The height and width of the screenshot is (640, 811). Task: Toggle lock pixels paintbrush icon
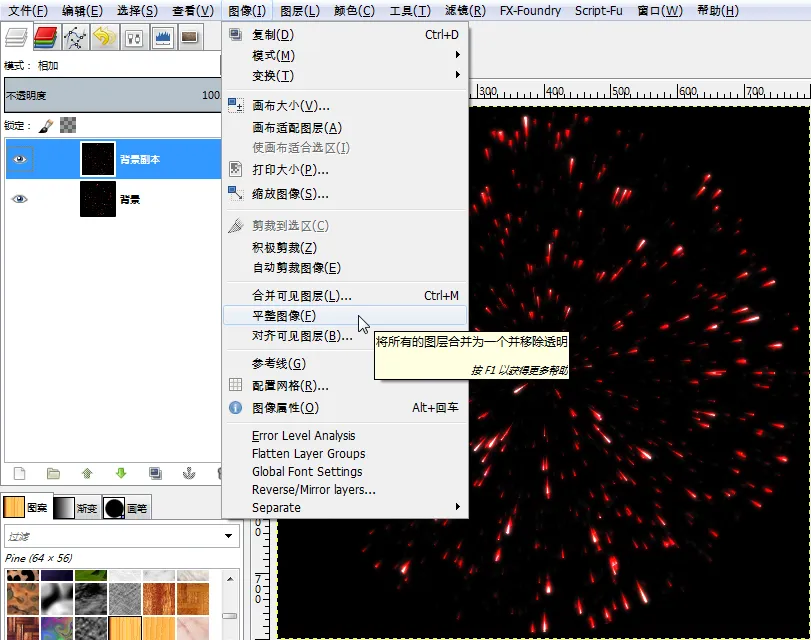click(x=46, y=125)
